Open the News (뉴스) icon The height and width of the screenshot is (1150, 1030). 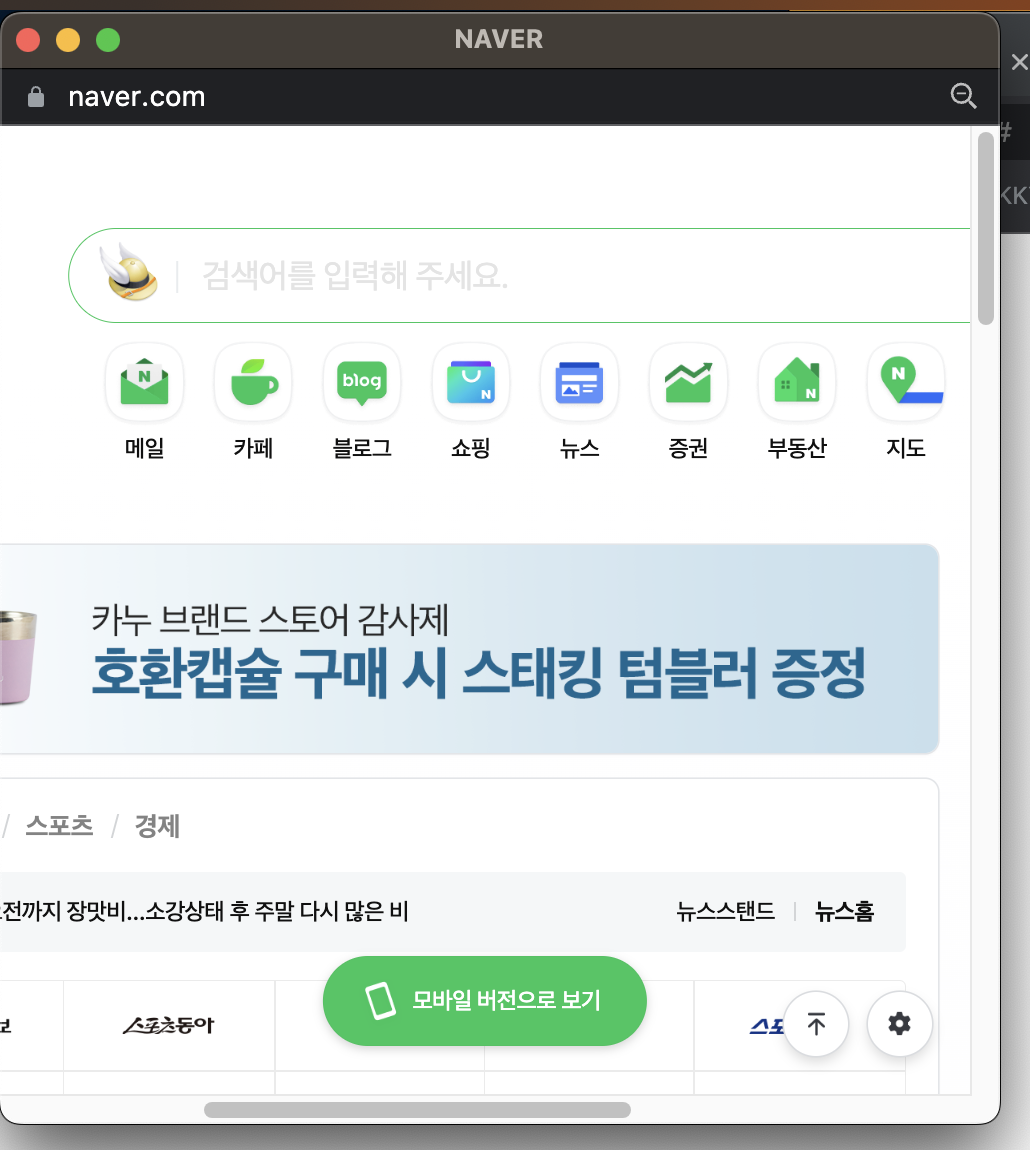click(x=580, y=382)
